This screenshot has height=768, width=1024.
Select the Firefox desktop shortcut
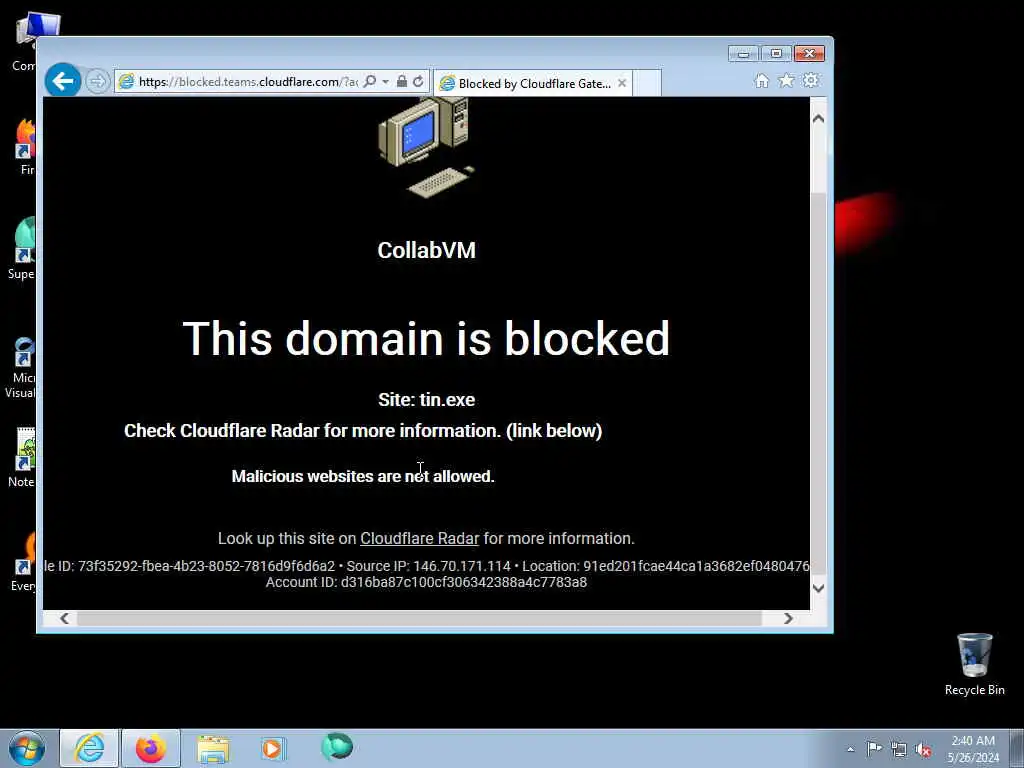click(x=26, y=147)
